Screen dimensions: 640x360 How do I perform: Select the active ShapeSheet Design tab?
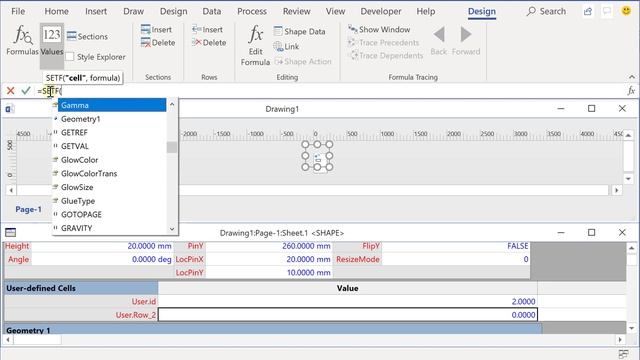[x=482, y=11]
